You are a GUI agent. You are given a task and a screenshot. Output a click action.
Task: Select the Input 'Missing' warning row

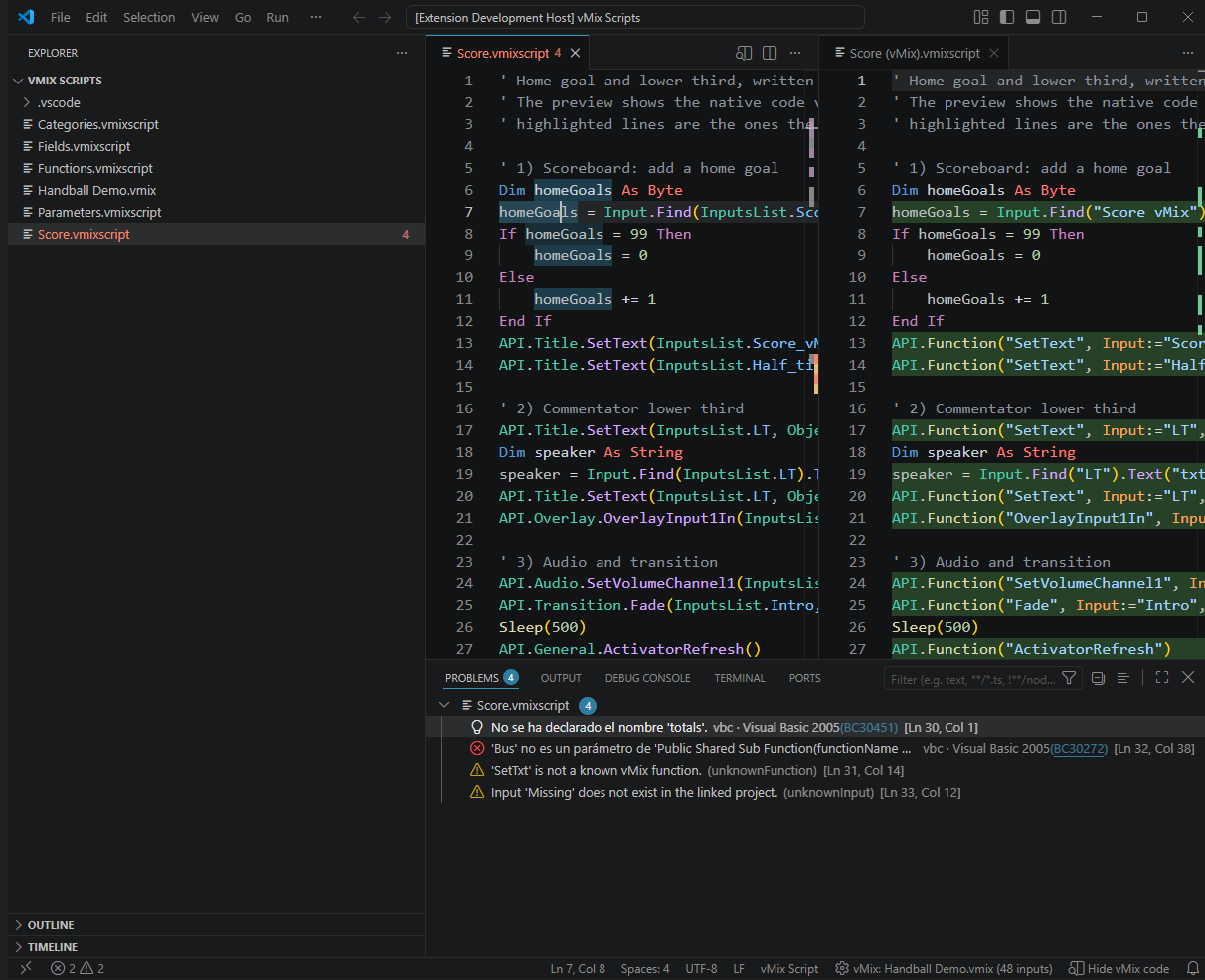click(815, 792)
